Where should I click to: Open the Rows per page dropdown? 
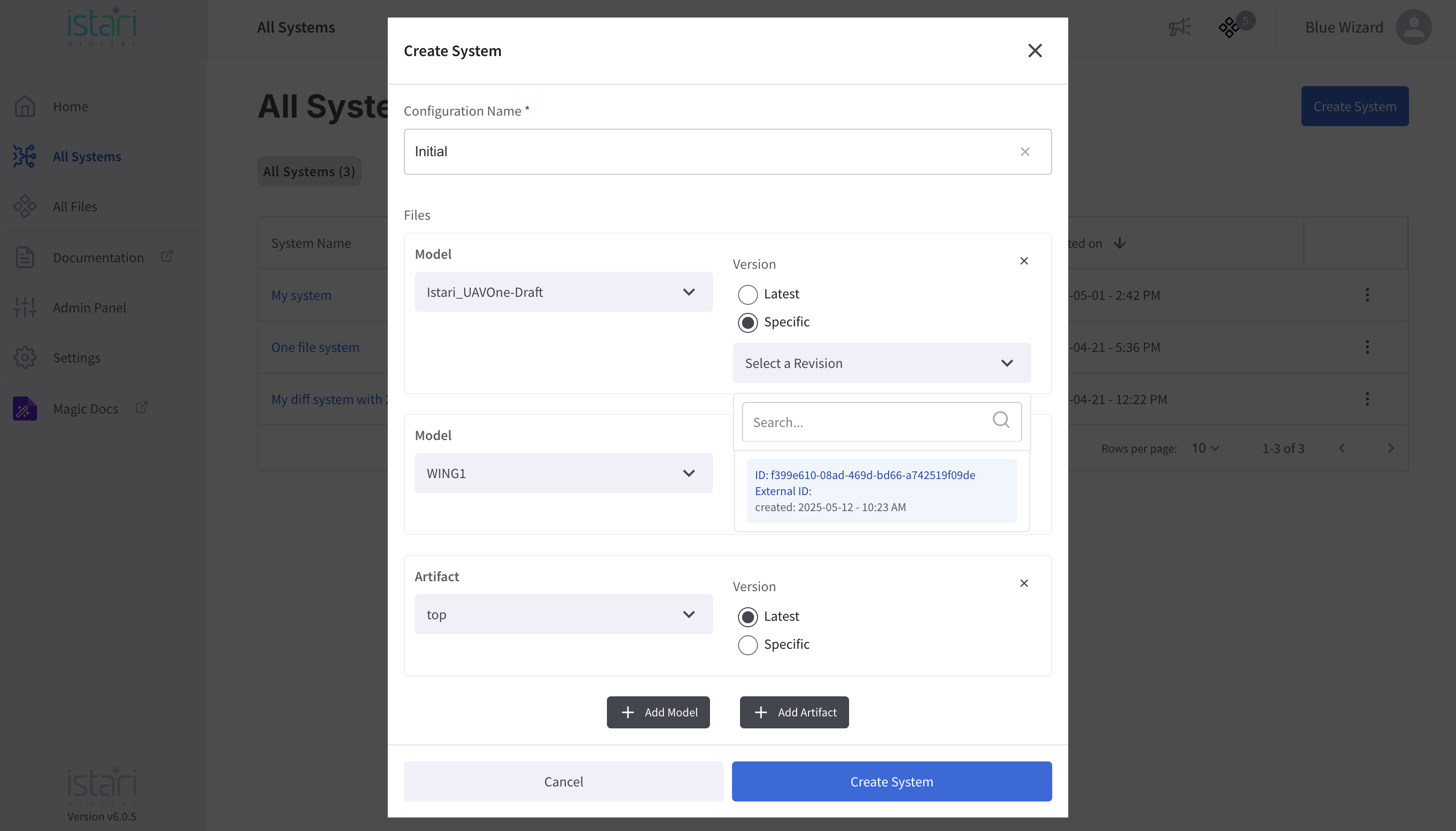(1203, 448)
